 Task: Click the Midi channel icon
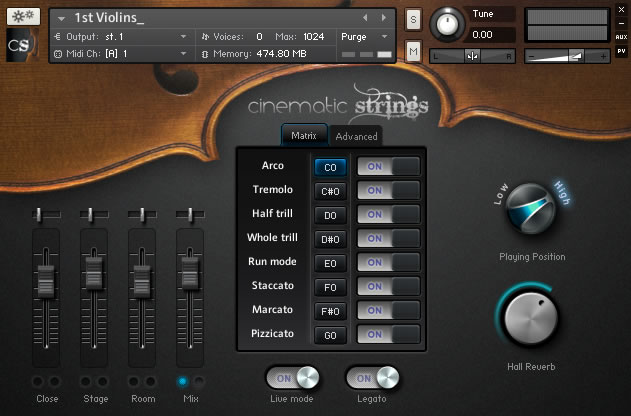pyautogui.click(x=58, y=54)
